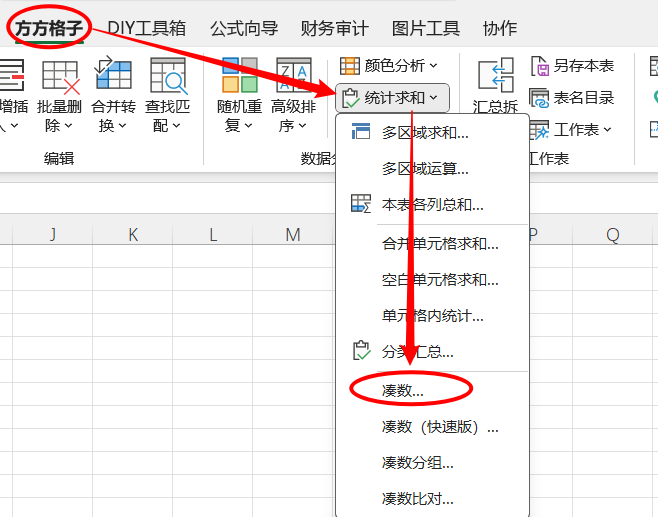Expand the 合并转换 dropdown arrow
The width and height of the screenshot is (658, 517).
[x=123, y=125]
